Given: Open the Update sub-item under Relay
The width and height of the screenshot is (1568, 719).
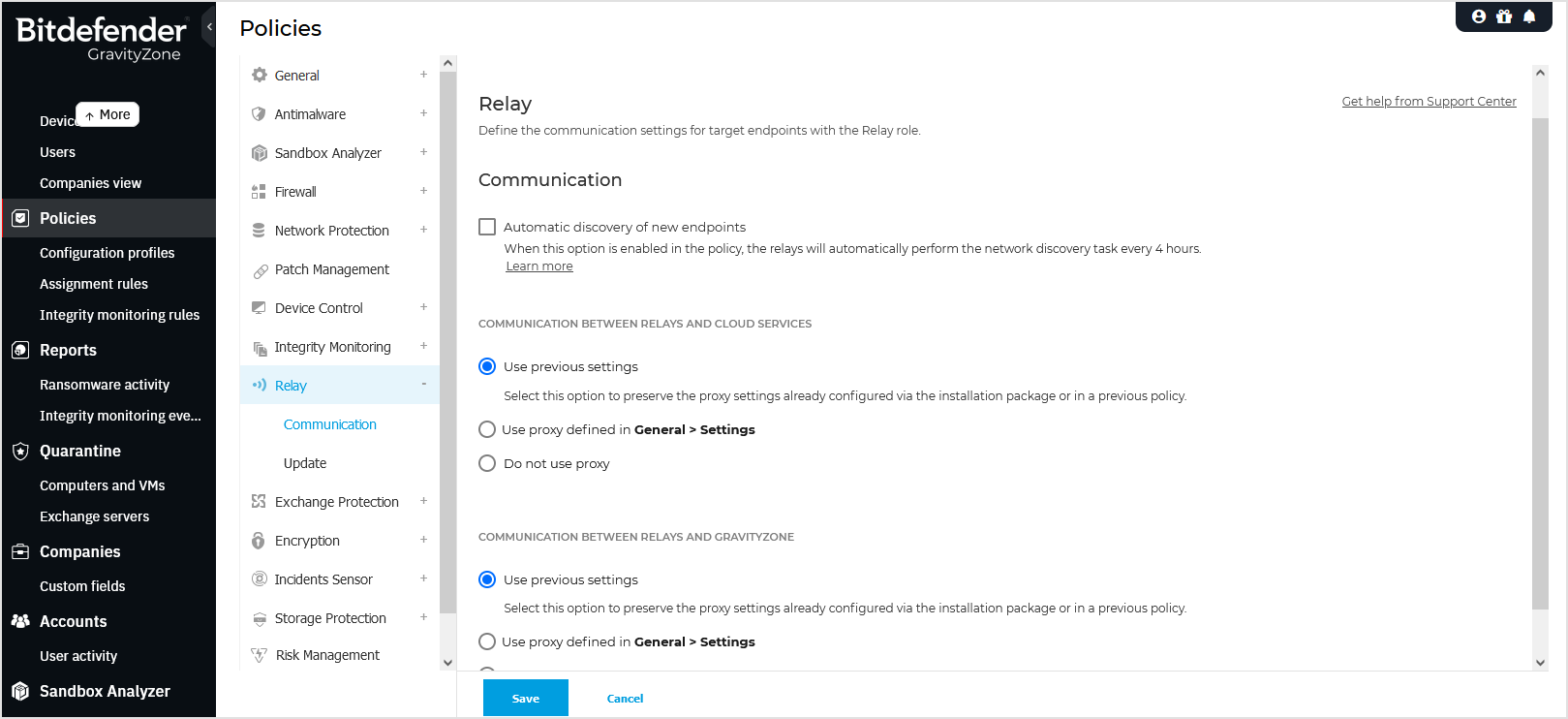Looking at the screenshot, I should point(305,463).
